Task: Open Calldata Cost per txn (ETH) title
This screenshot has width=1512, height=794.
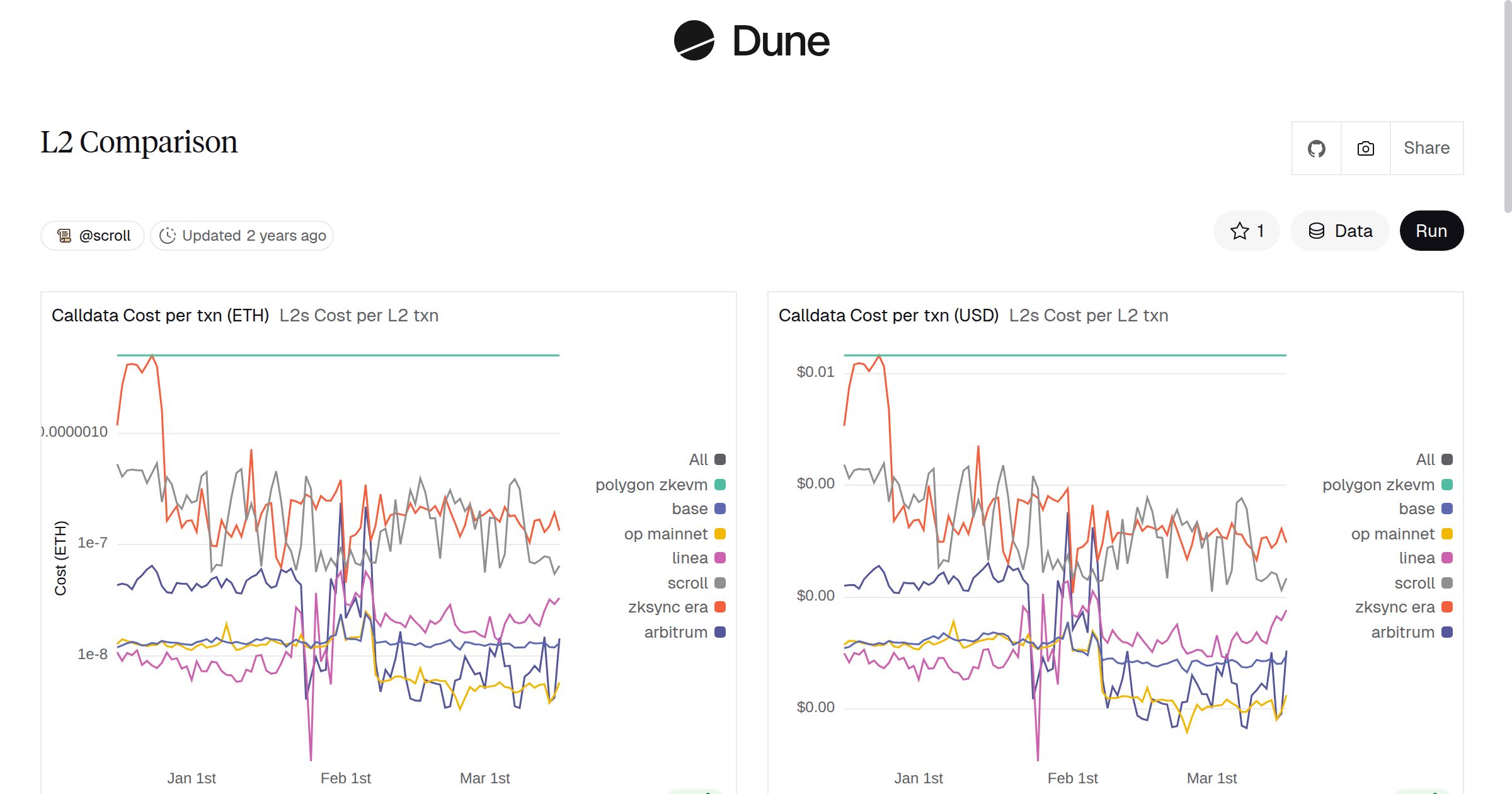Action: click(160, 315)
